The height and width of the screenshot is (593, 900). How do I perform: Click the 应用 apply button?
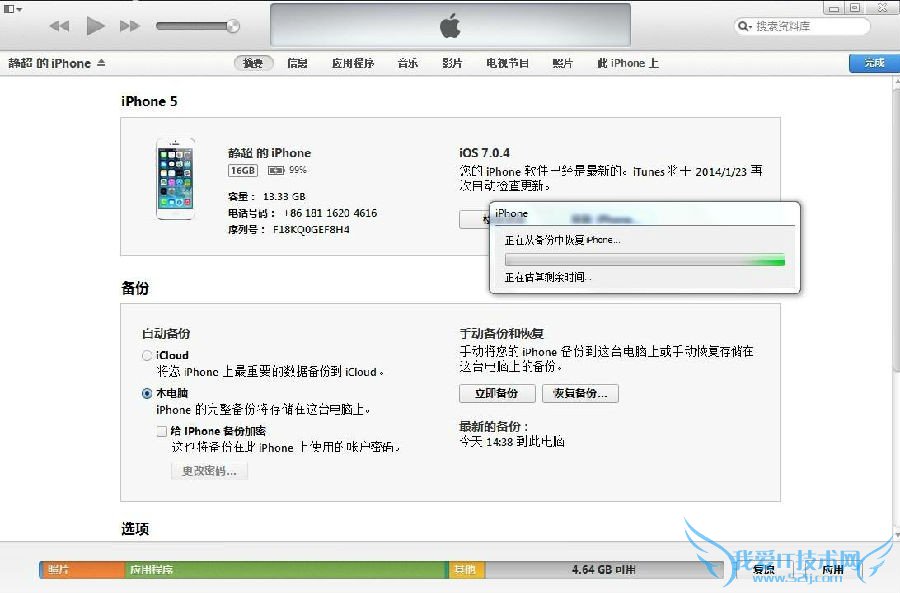832,569
